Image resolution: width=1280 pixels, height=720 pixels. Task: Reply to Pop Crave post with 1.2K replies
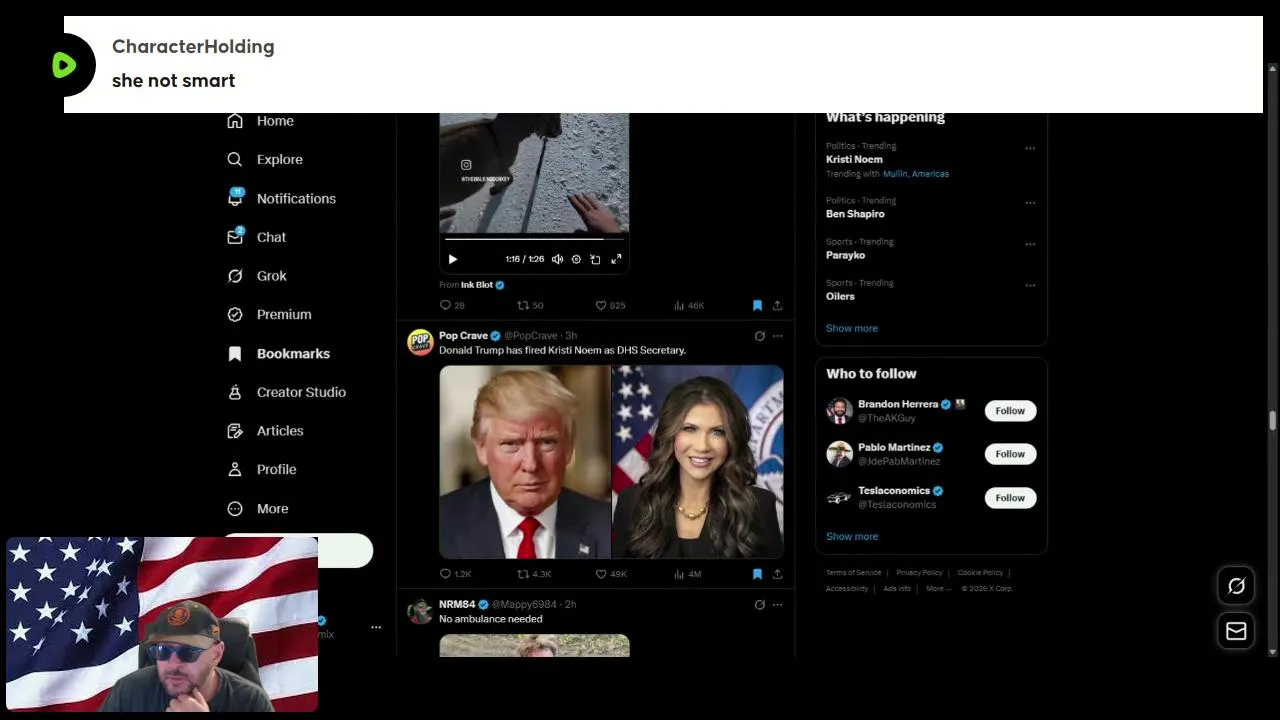pyautogui.click(x=455, y=574)
